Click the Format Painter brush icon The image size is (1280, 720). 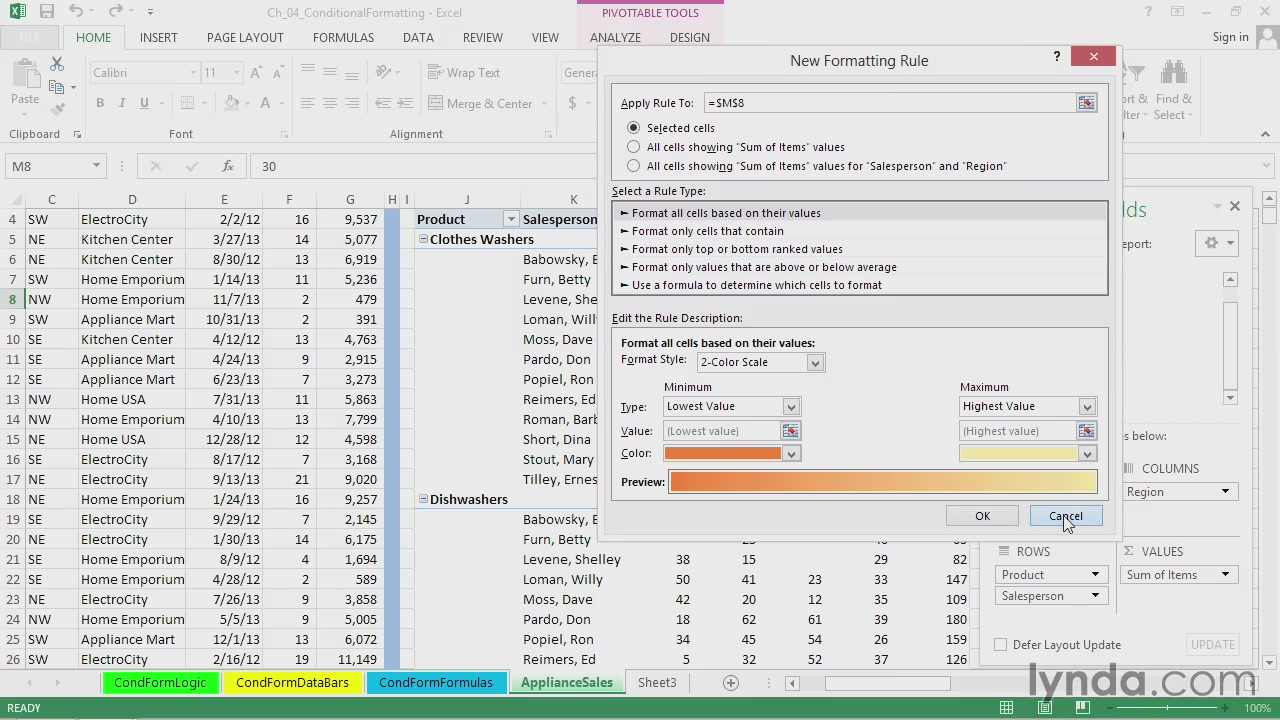[57, 110]
